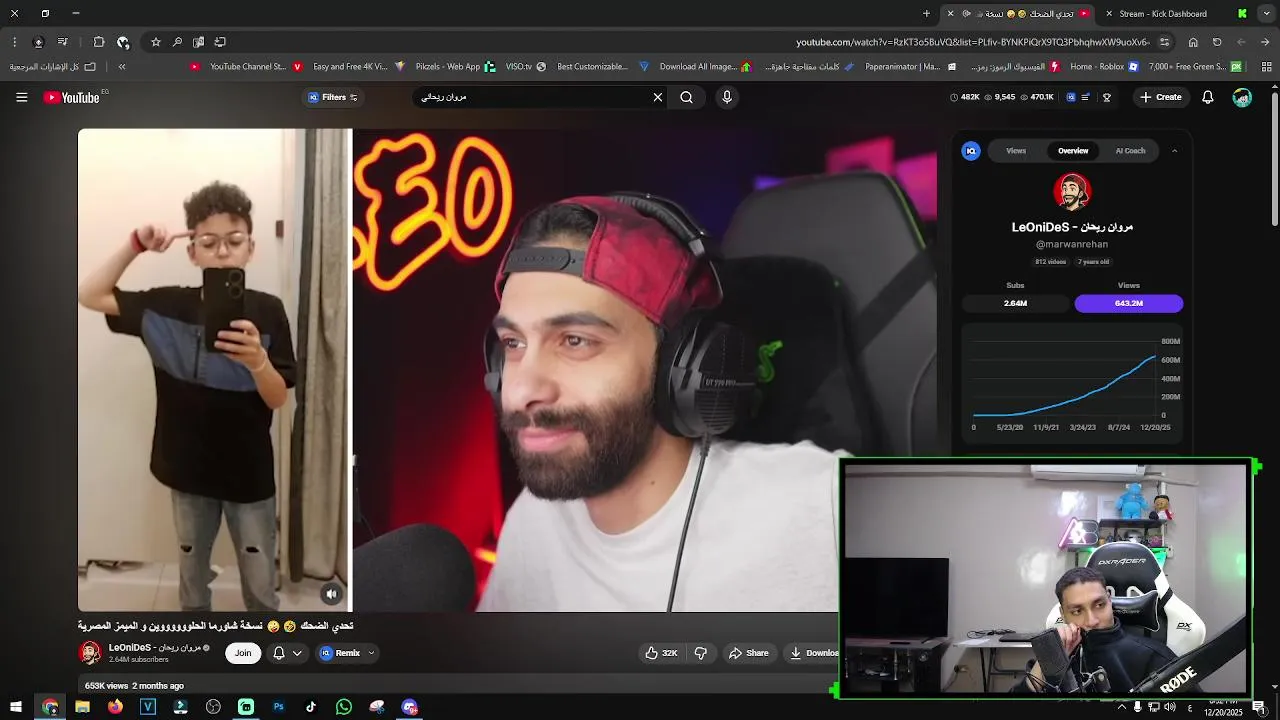
Task: Select Views 643.2M stat toggle
Action: tap(1128, 303)
